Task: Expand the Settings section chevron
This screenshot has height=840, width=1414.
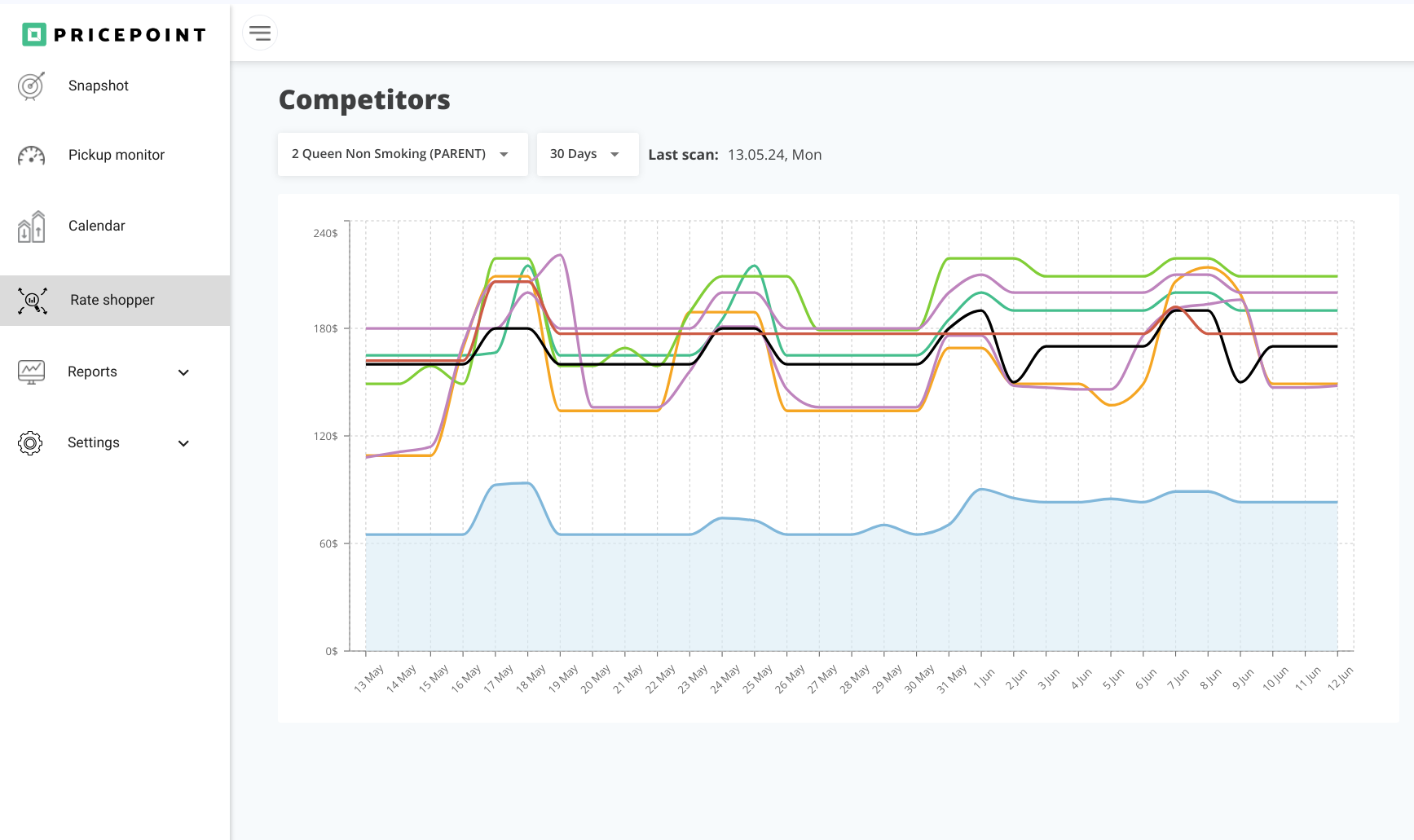Action: point(184,443)
